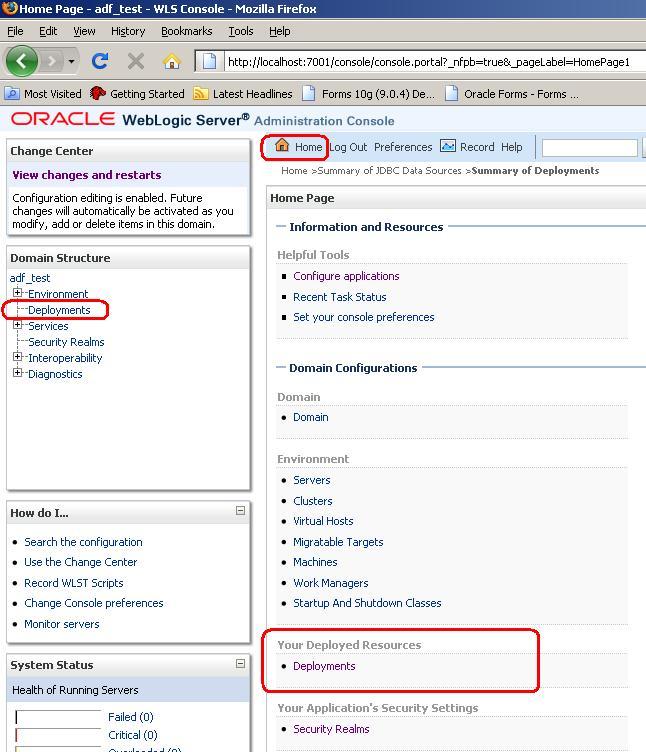Image resolution: width=646 pixels, height=752 pixels.
Task: Click the stop loading X icon
Action: point(136,61)
